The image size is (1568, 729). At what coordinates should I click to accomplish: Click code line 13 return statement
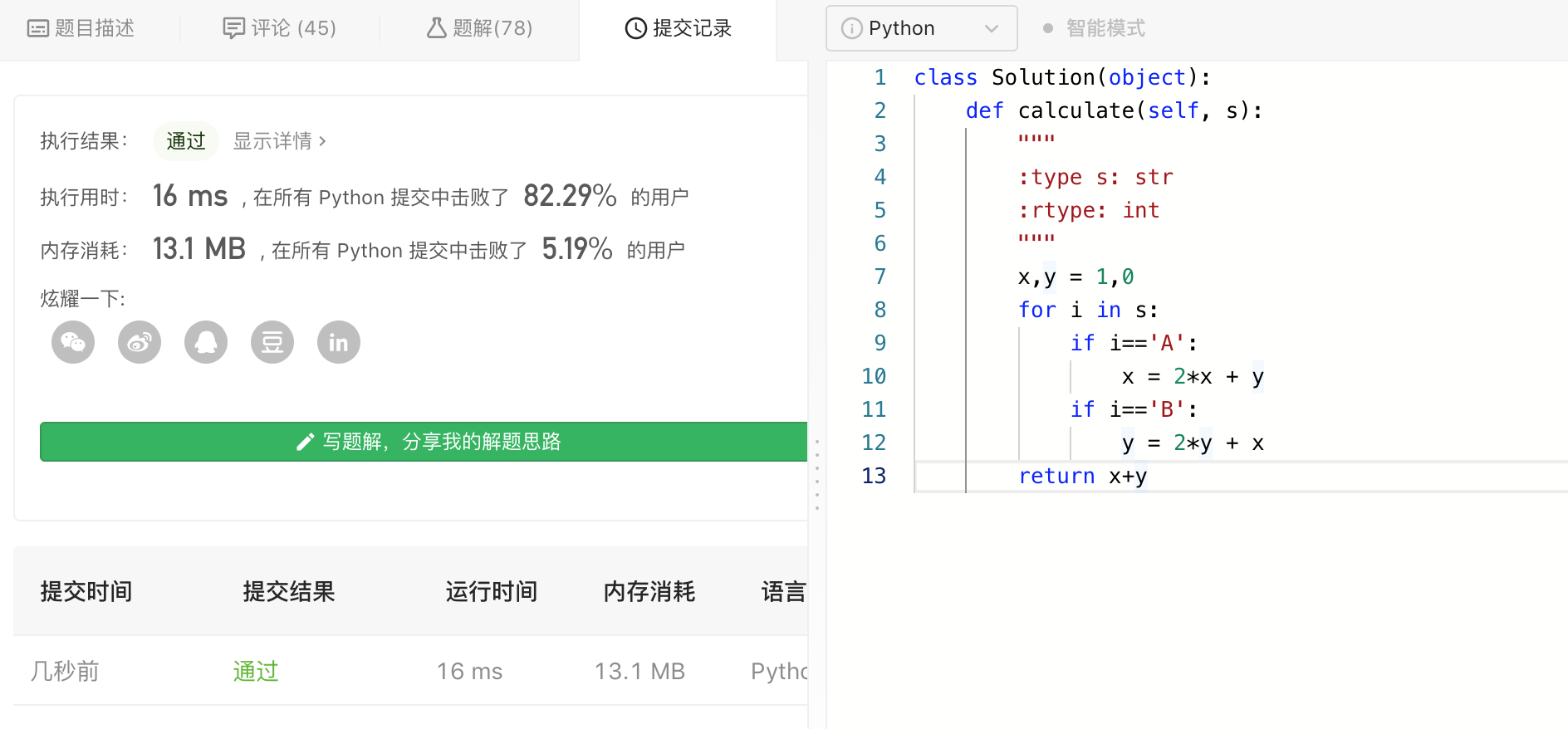click(x=1083, y=476)
